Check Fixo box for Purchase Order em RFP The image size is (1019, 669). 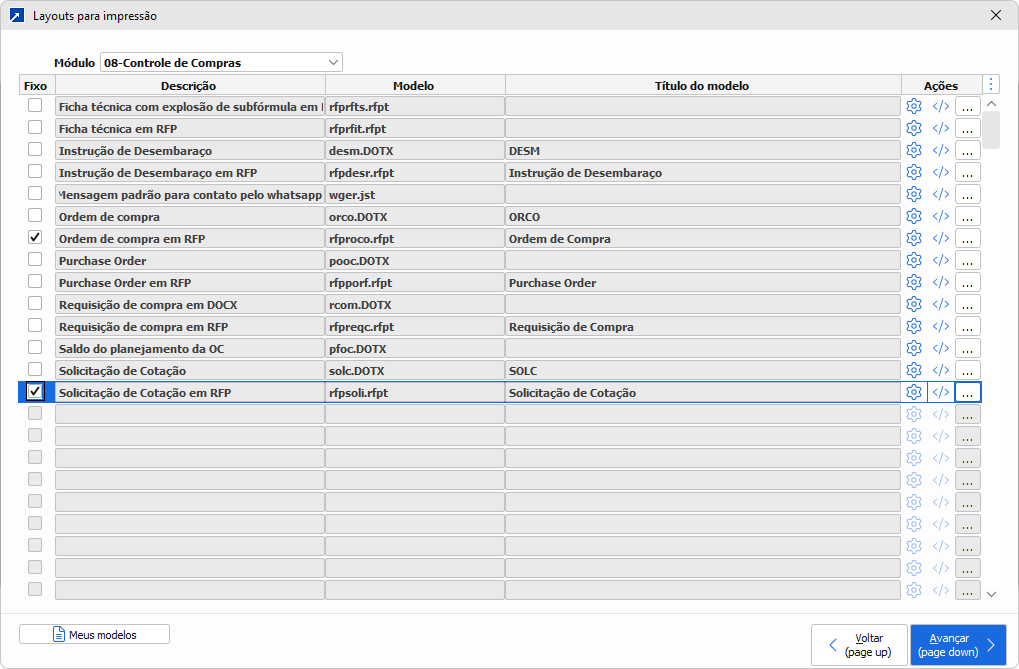(x=35, y=282)
